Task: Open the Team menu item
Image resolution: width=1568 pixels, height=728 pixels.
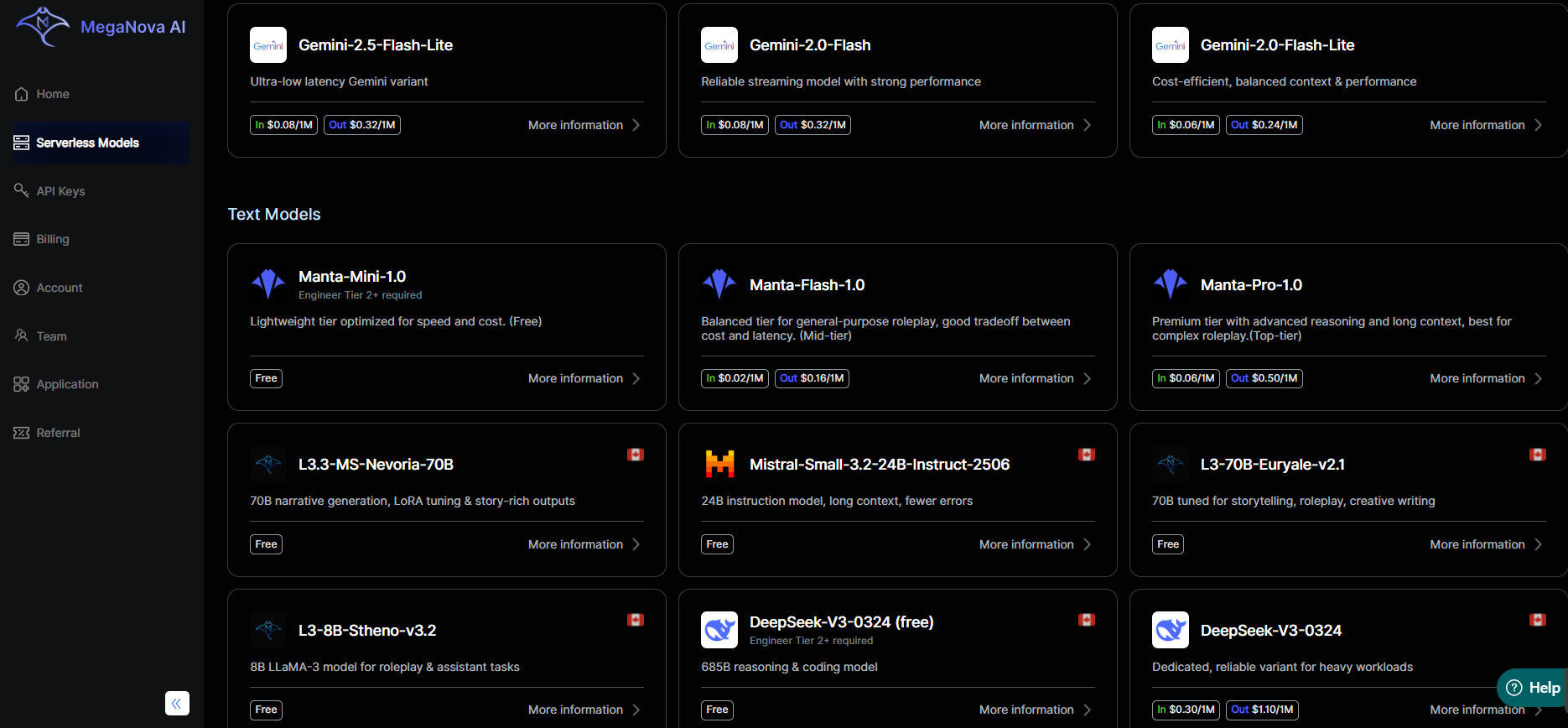Action: tap(51, 336)
